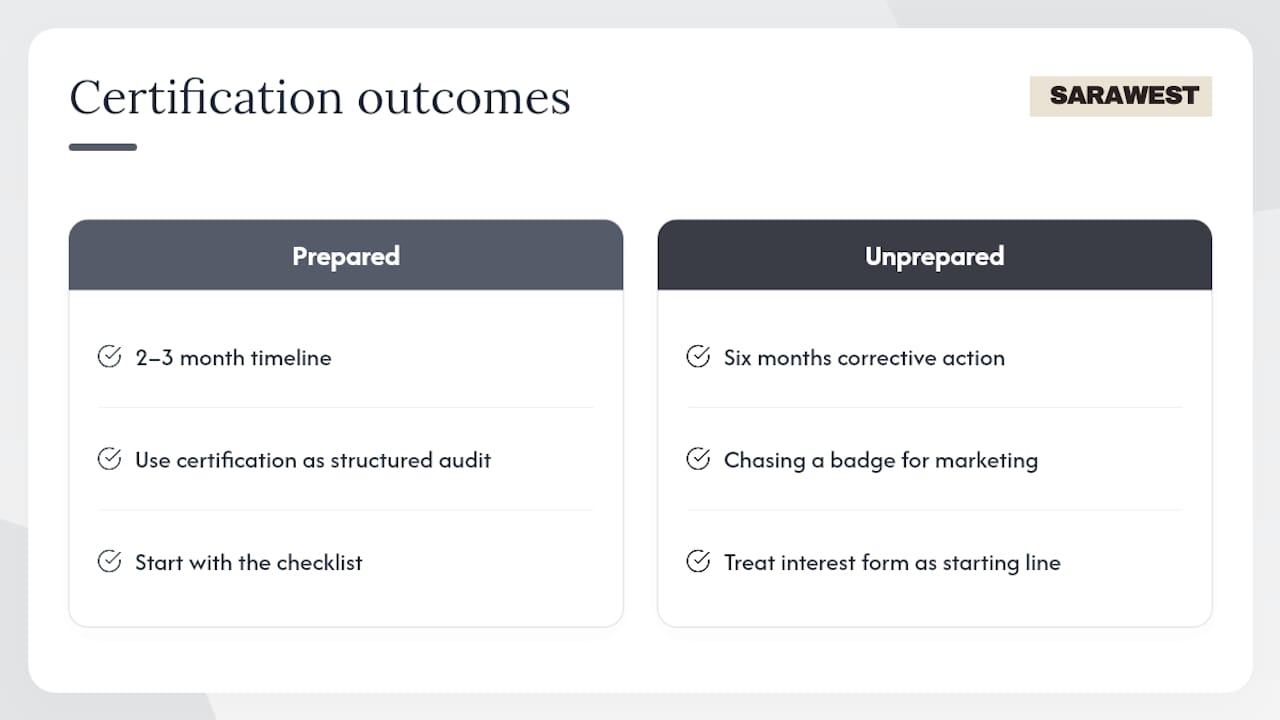Screen dimensions: 1280x720
Task: Click the SARAWEST logo badge
Action: pyautogui.click(x=1121, y=96)
